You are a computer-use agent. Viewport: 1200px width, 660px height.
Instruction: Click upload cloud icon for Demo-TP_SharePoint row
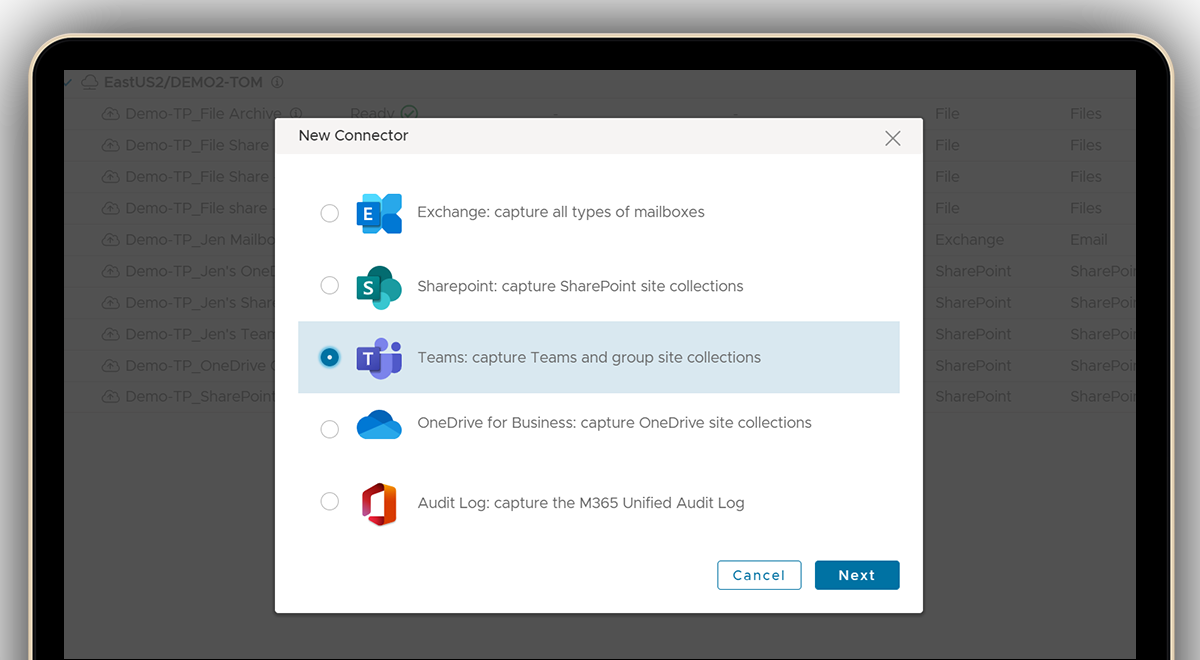(111, 397)
